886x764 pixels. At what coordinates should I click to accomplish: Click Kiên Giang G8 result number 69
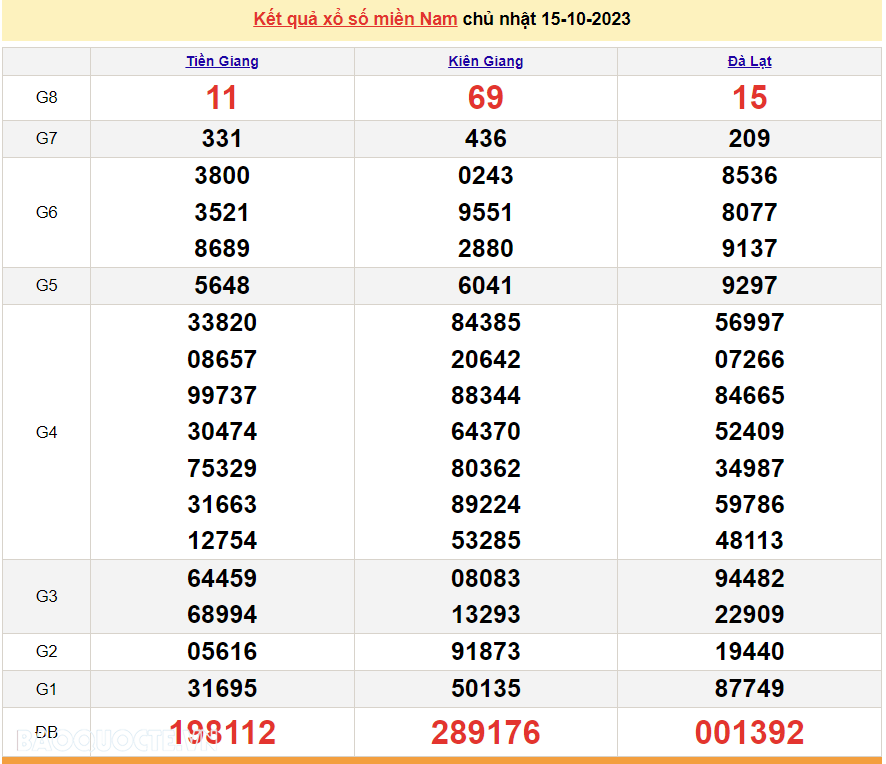coord(486,98)
